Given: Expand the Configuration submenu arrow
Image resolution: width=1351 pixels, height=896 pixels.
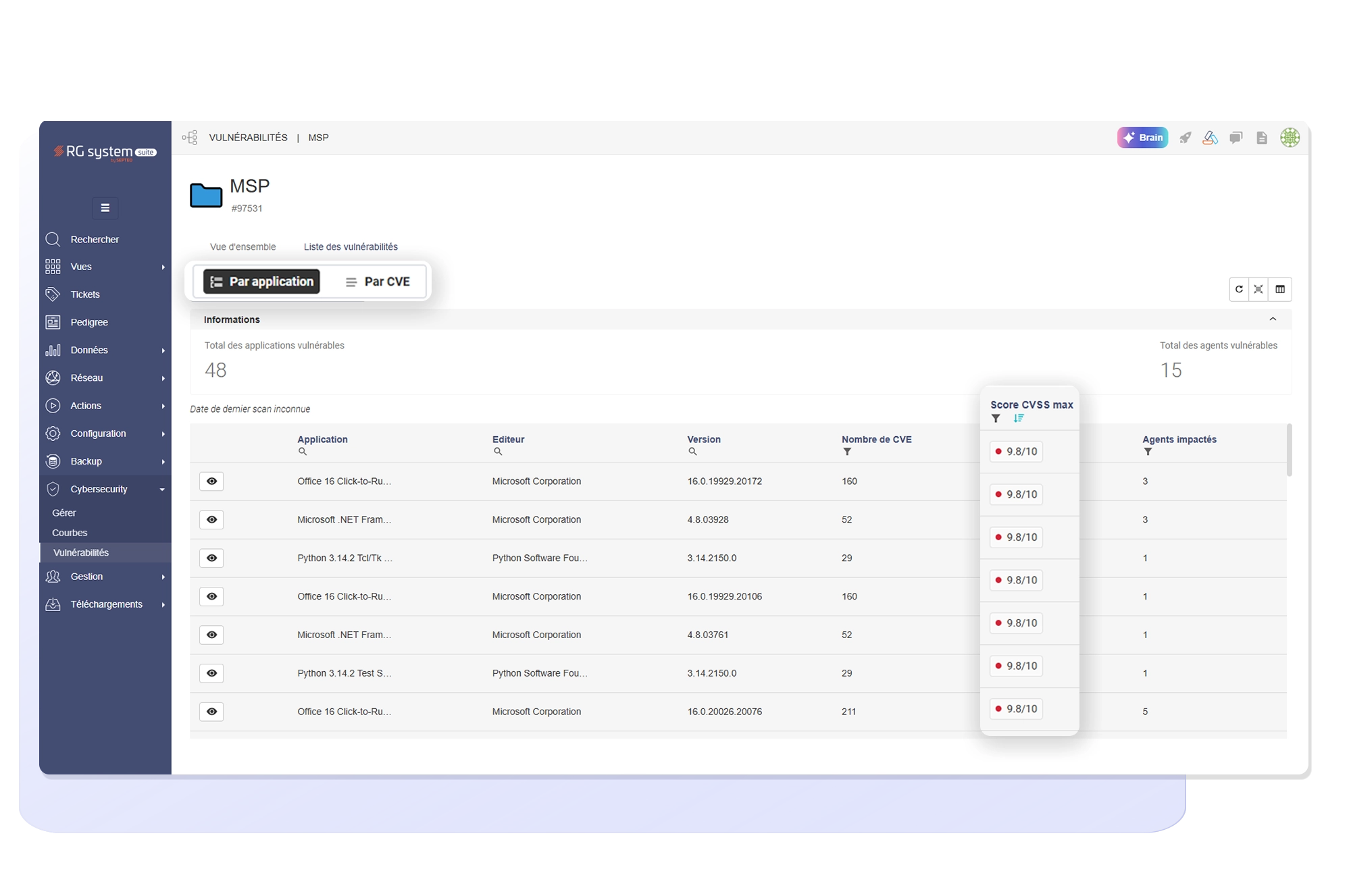Looking at the screenshot, I should pos(163,434).
